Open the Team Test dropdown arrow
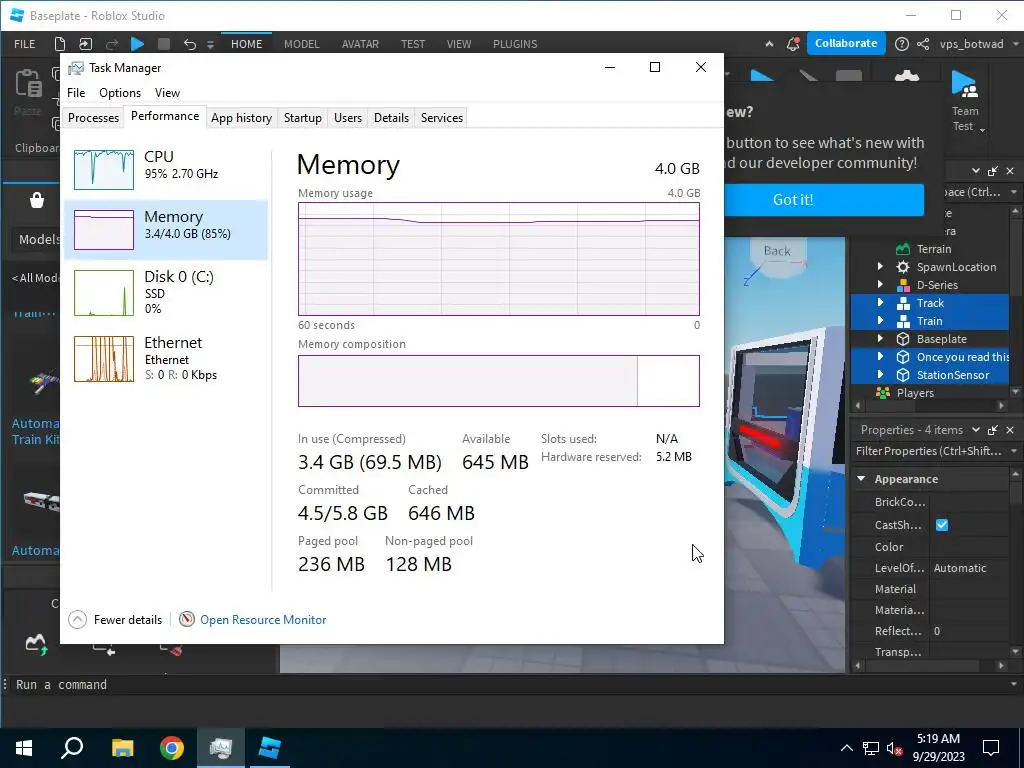This screenshot has width=1024, height=768. click(982, 129)
